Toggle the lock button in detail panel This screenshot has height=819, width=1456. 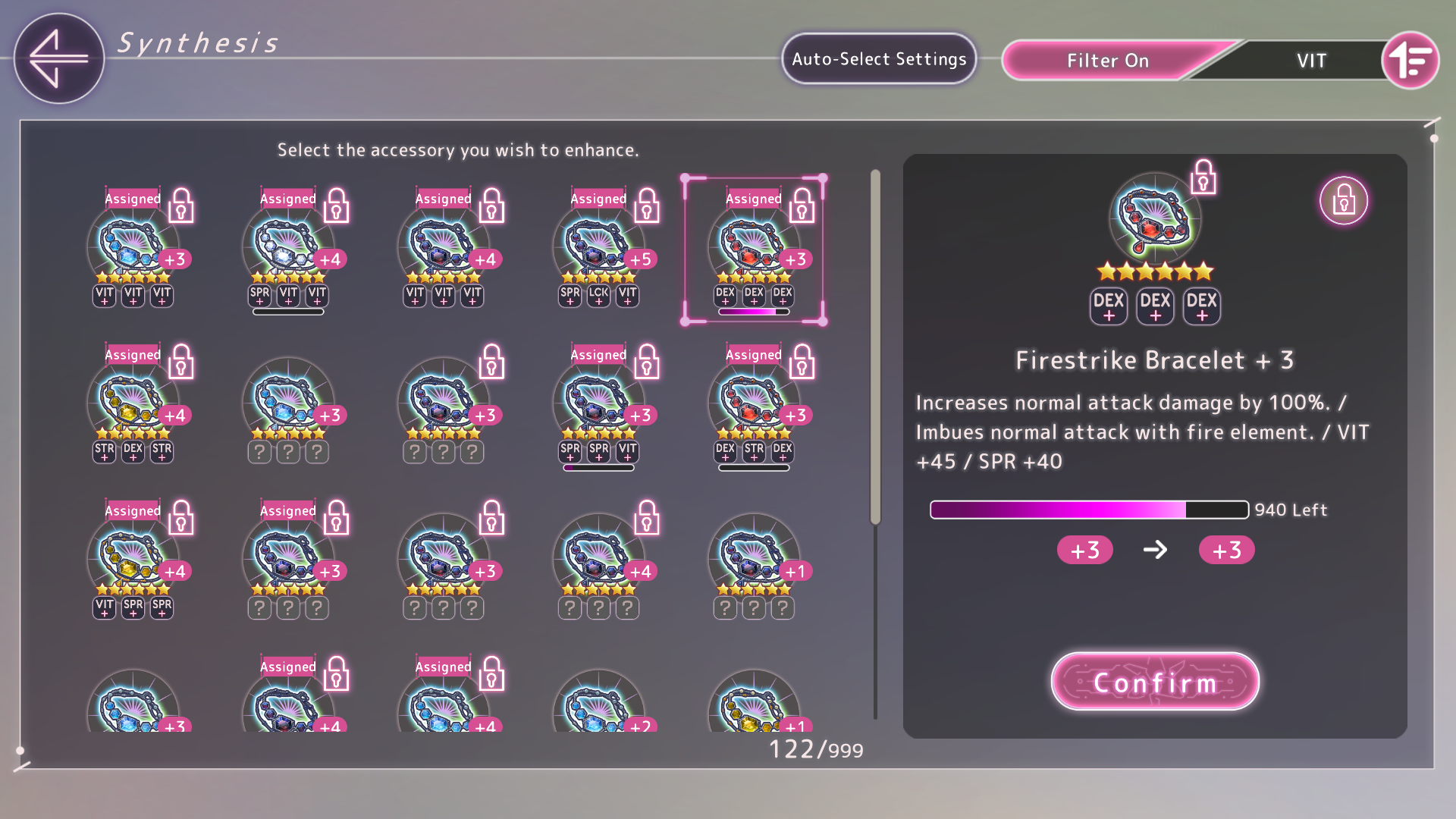pyautogui.click(x=1343, y=201)
